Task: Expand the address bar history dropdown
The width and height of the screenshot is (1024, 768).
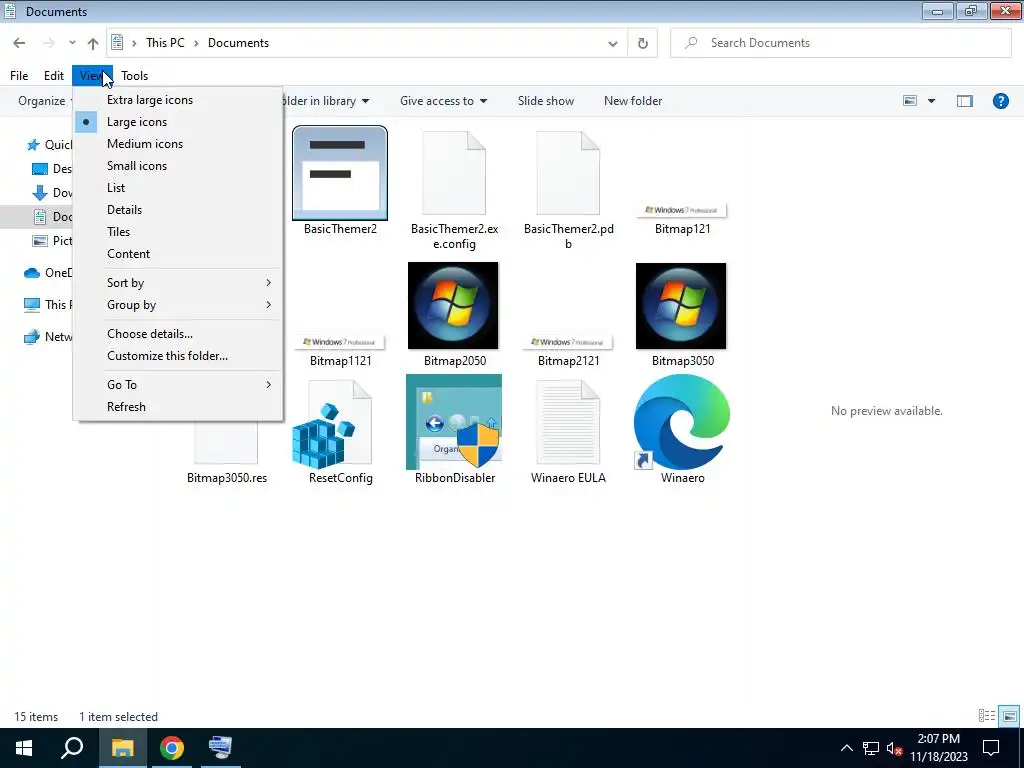Action: click(613, 43)
